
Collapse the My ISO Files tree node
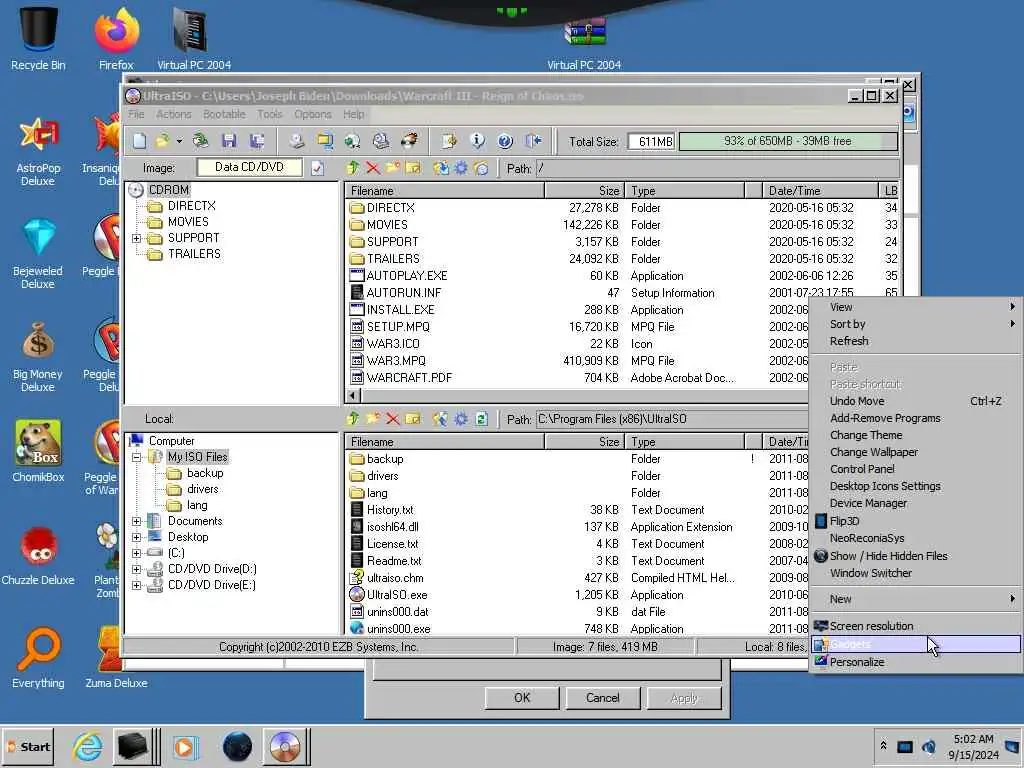coord(136,457)
